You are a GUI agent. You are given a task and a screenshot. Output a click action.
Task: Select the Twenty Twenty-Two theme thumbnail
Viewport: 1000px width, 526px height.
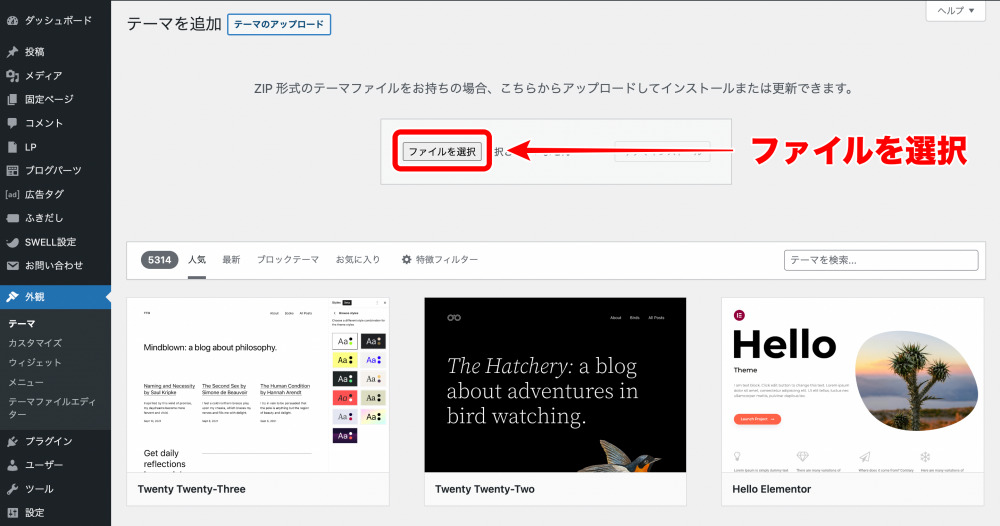[555, 385]
